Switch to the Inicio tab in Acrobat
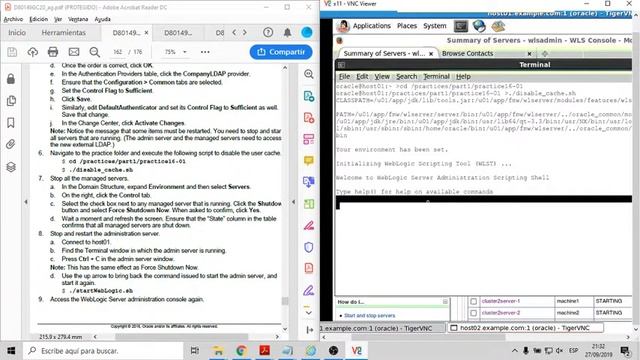Screen dimensions: 640x360 (17, 33)
